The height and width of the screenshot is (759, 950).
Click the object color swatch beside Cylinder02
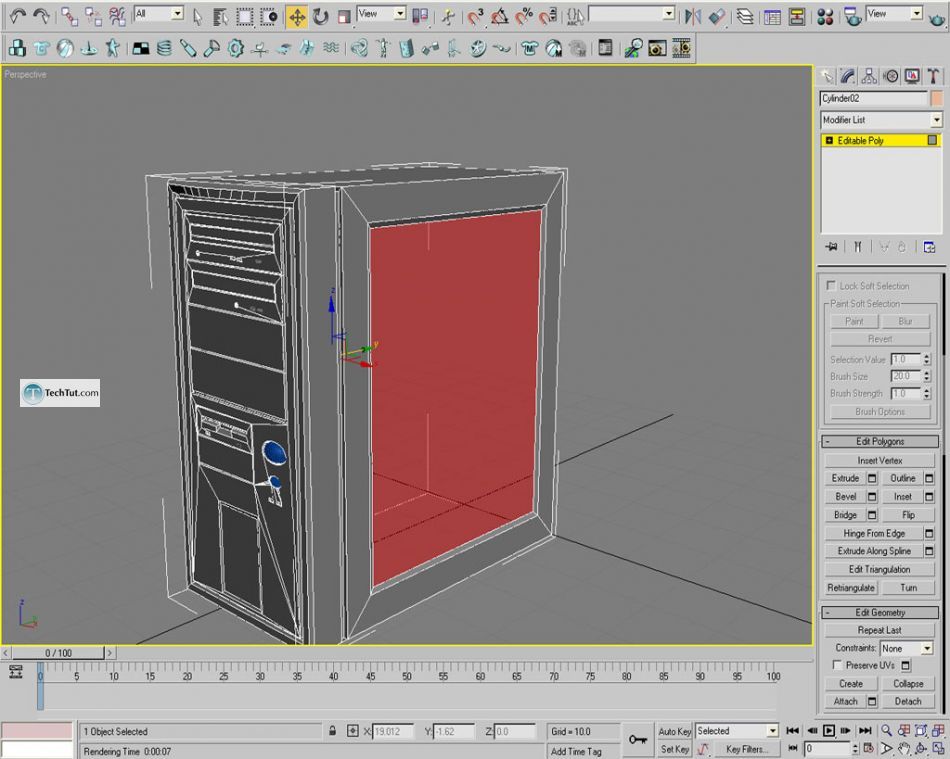tap(936, 98)
